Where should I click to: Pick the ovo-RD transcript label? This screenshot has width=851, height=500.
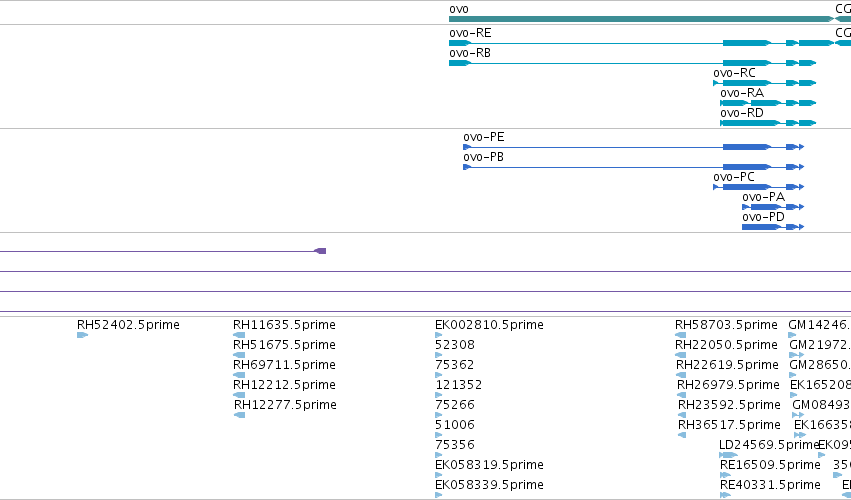[x=741, y=113]
